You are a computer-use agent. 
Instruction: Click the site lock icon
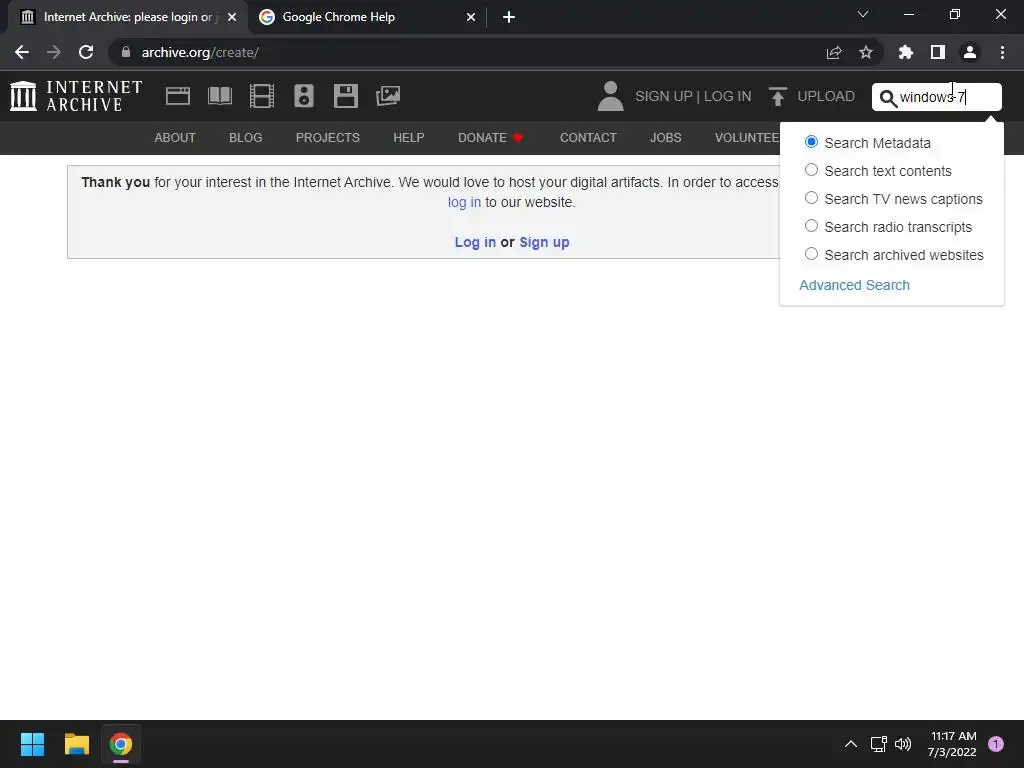(x=126, y=52)
